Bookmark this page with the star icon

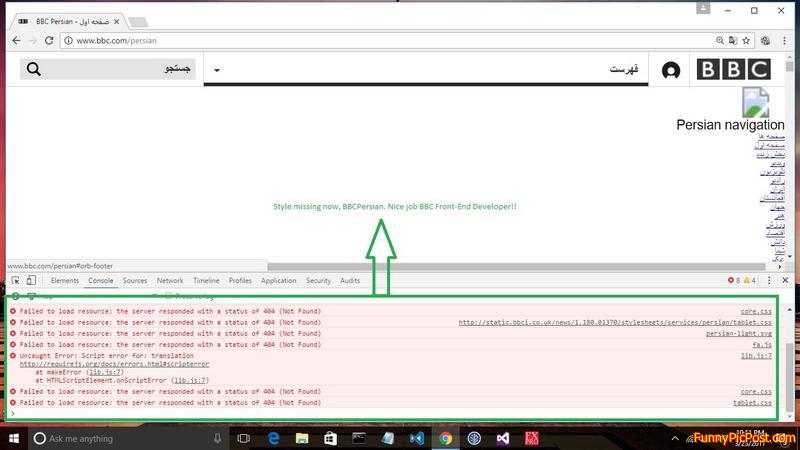click(746, 40)
